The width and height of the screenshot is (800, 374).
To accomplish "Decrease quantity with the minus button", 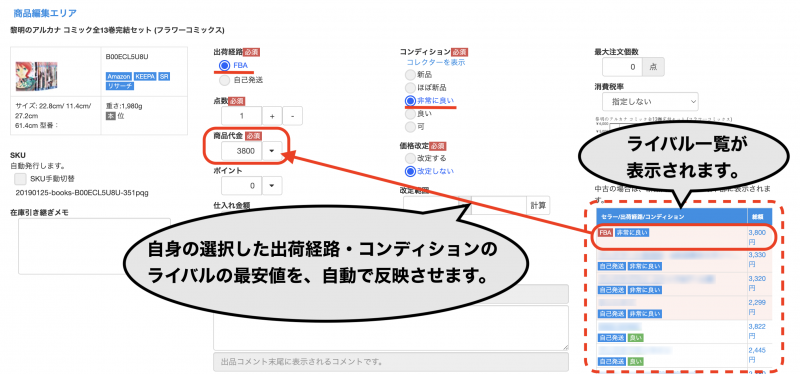I will pos(292,116).
